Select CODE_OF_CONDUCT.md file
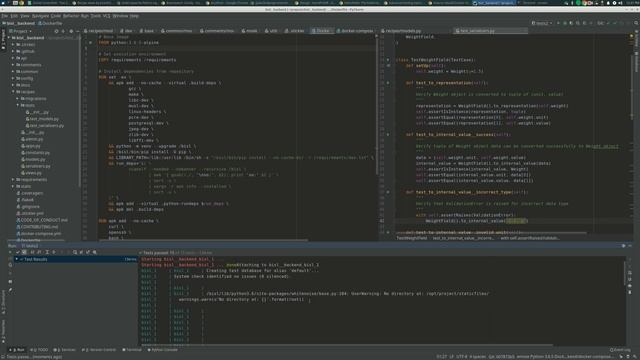The width and height of the screenshot is (640, 360). [x=42, y=220]
